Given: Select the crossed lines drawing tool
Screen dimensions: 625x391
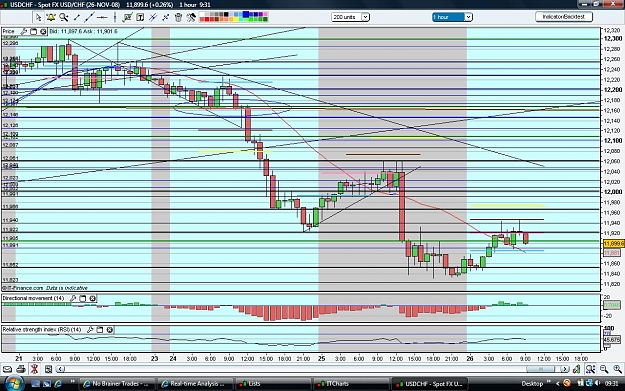Looking at the screenshot, I should click(x=153, y=17).
